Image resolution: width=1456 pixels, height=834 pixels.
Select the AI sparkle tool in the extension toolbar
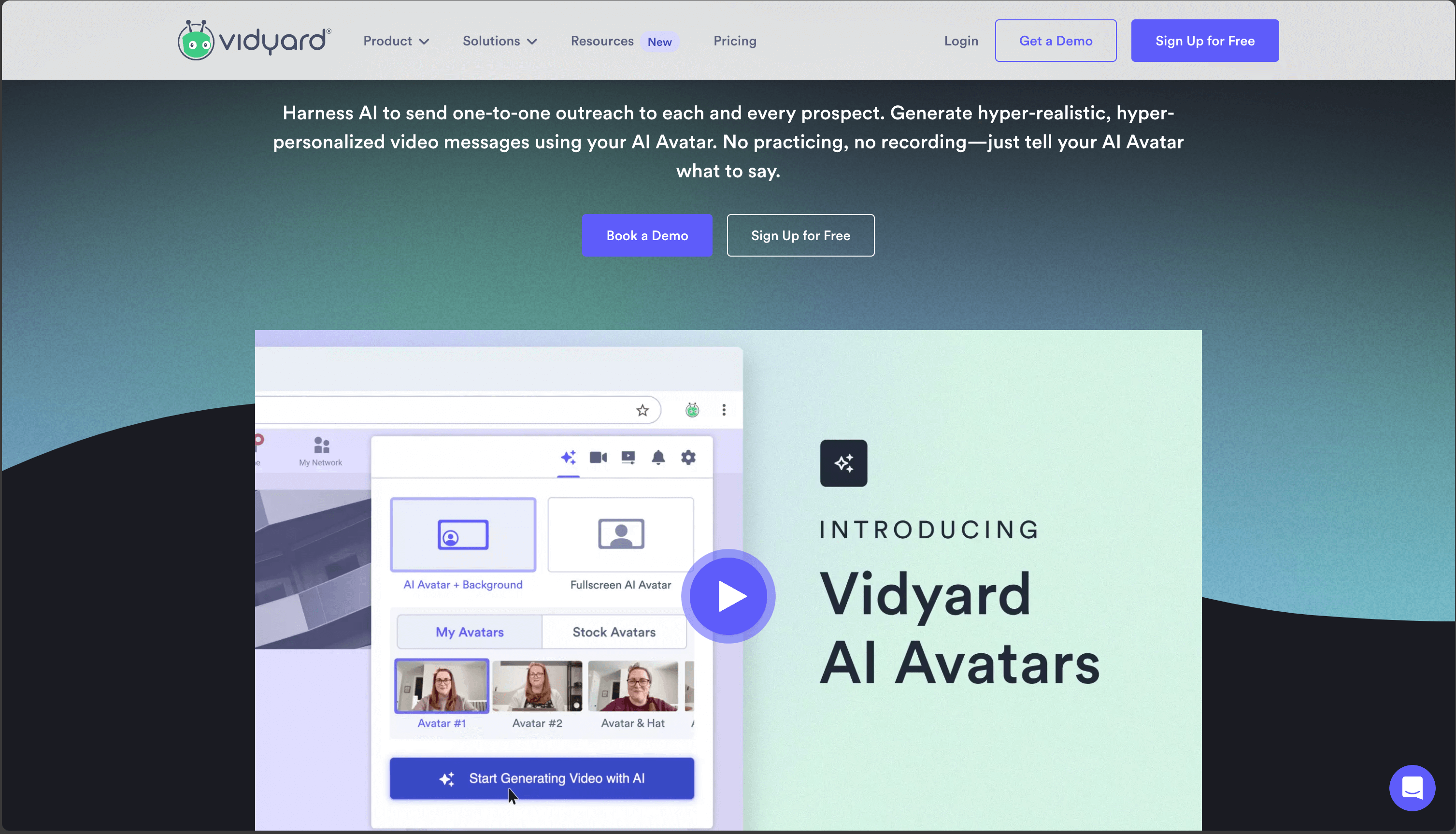click(x=569, y=457)
